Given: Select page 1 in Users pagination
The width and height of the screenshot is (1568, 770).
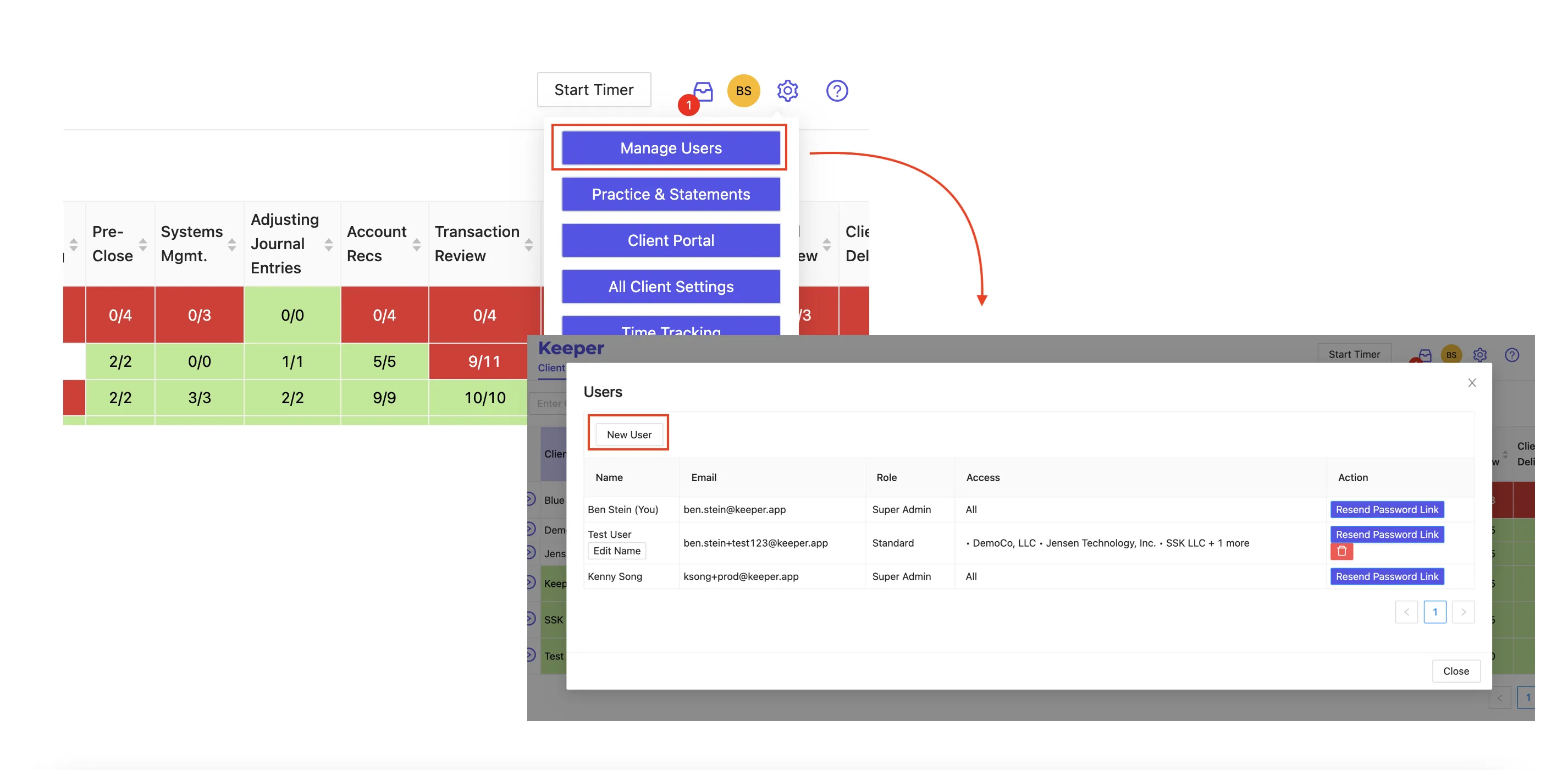Looking at the screenshot, I should [x=1435, y=612].
